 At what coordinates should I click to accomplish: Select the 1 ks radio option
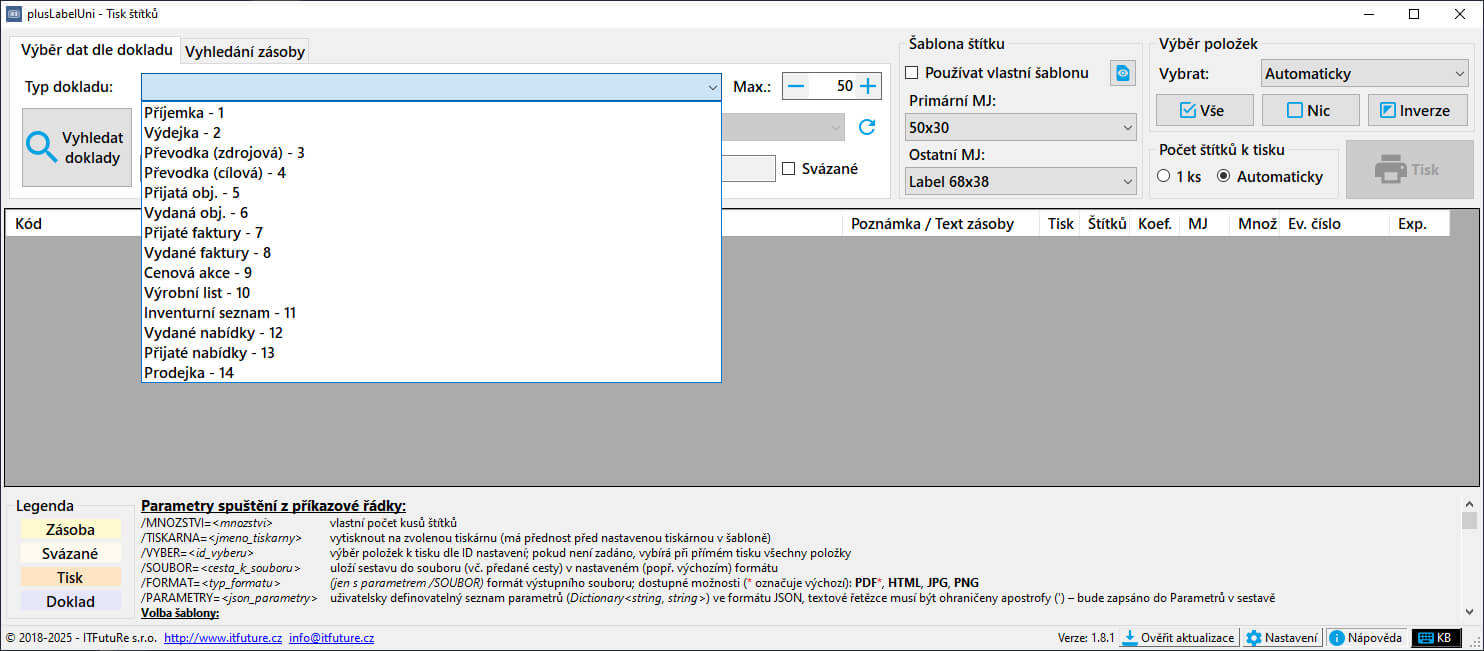click(1163, 177)
